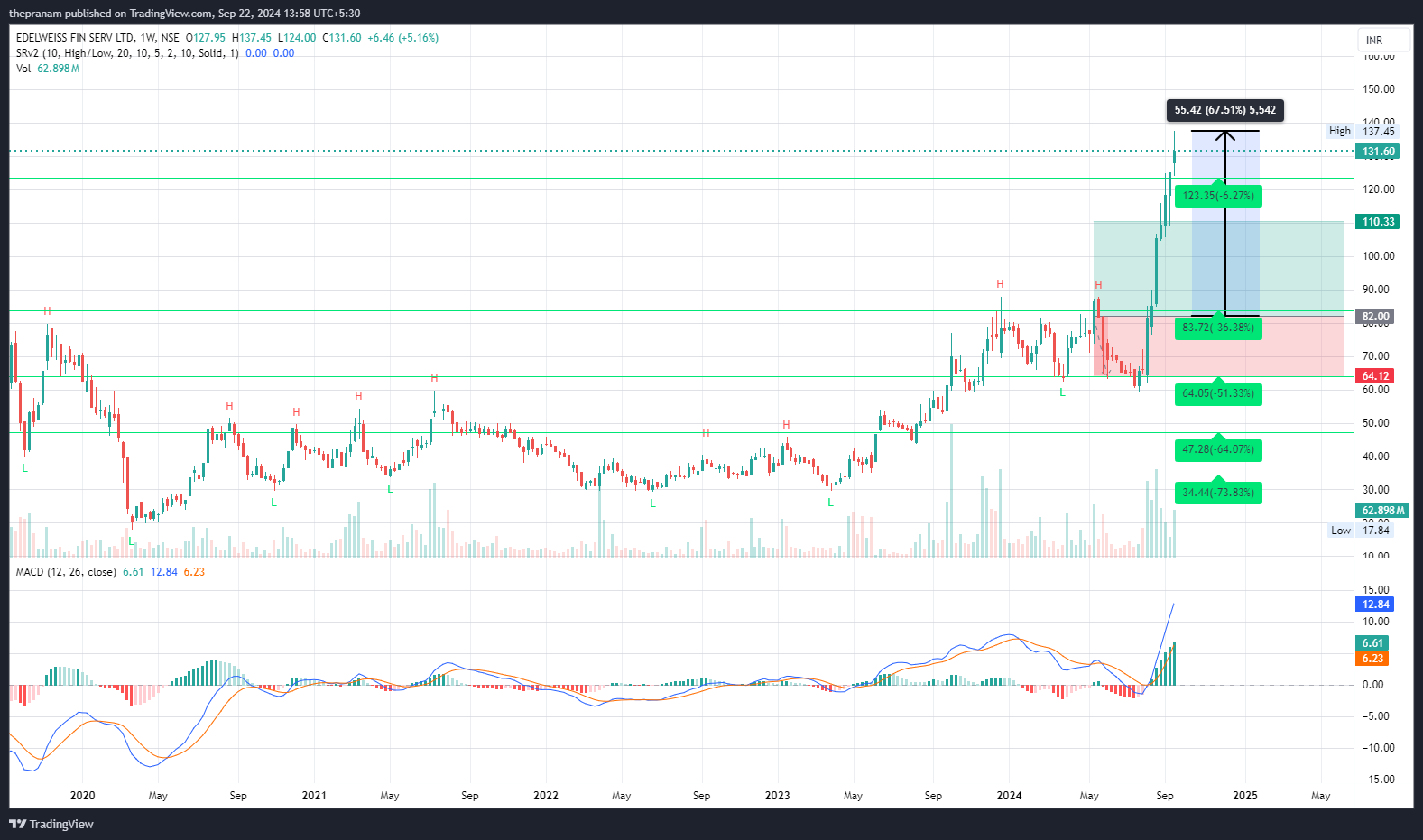The width and height of the screenshot is (1423, 840).
Task: Click the -15.00 MACD scale label
Action: 1378,780
